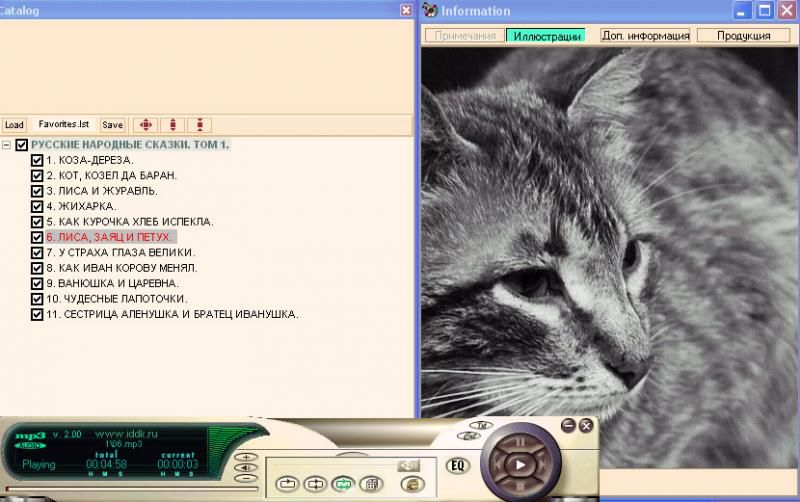
Task: Uncheck 11. СЕСТРИЦА АЛЕНУШКА И БРАТЕЦ ИВАНУШКА checkbox
Action: click(37, 314)
